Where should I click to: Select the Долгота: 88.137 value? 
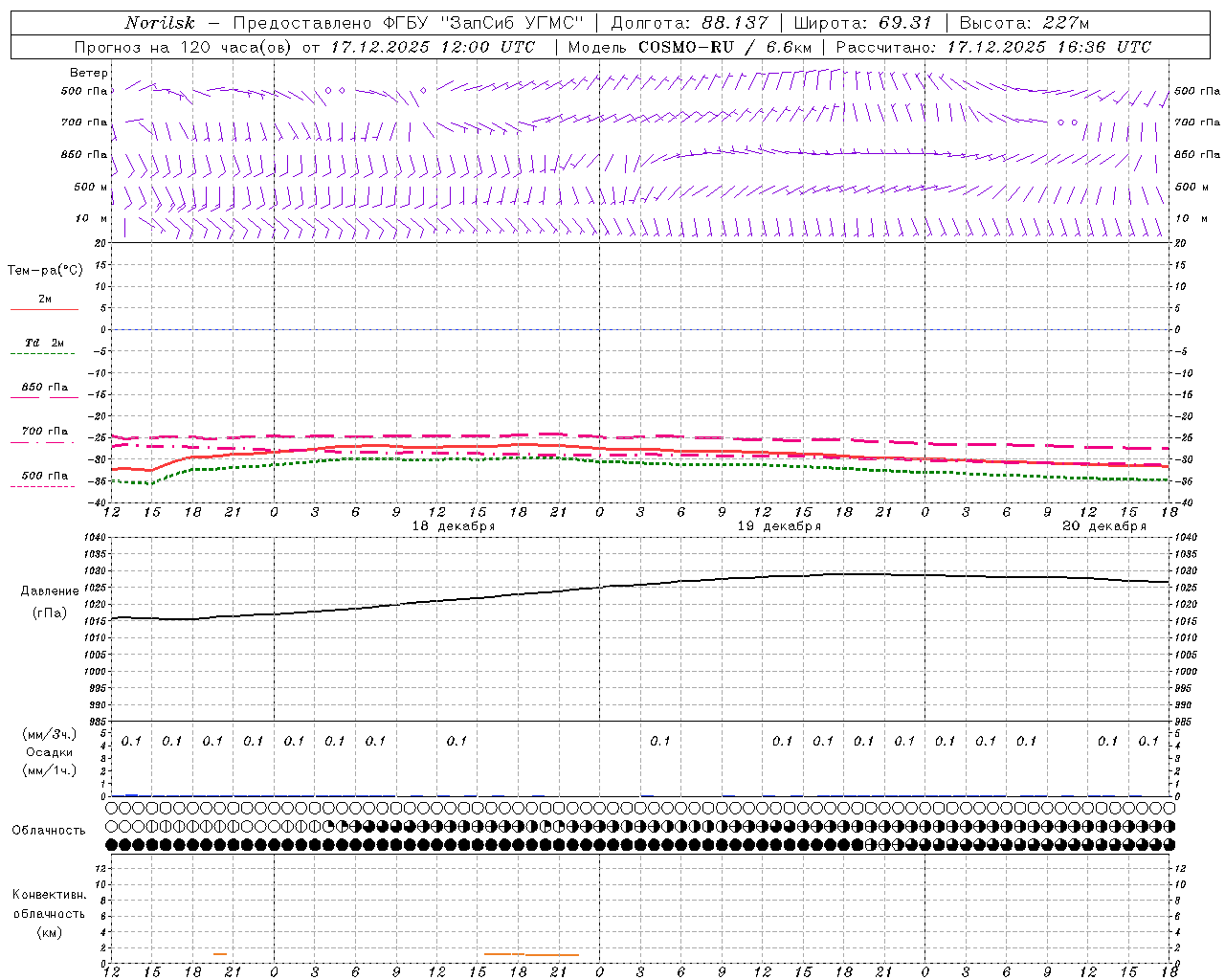click(x=689, y=23)
